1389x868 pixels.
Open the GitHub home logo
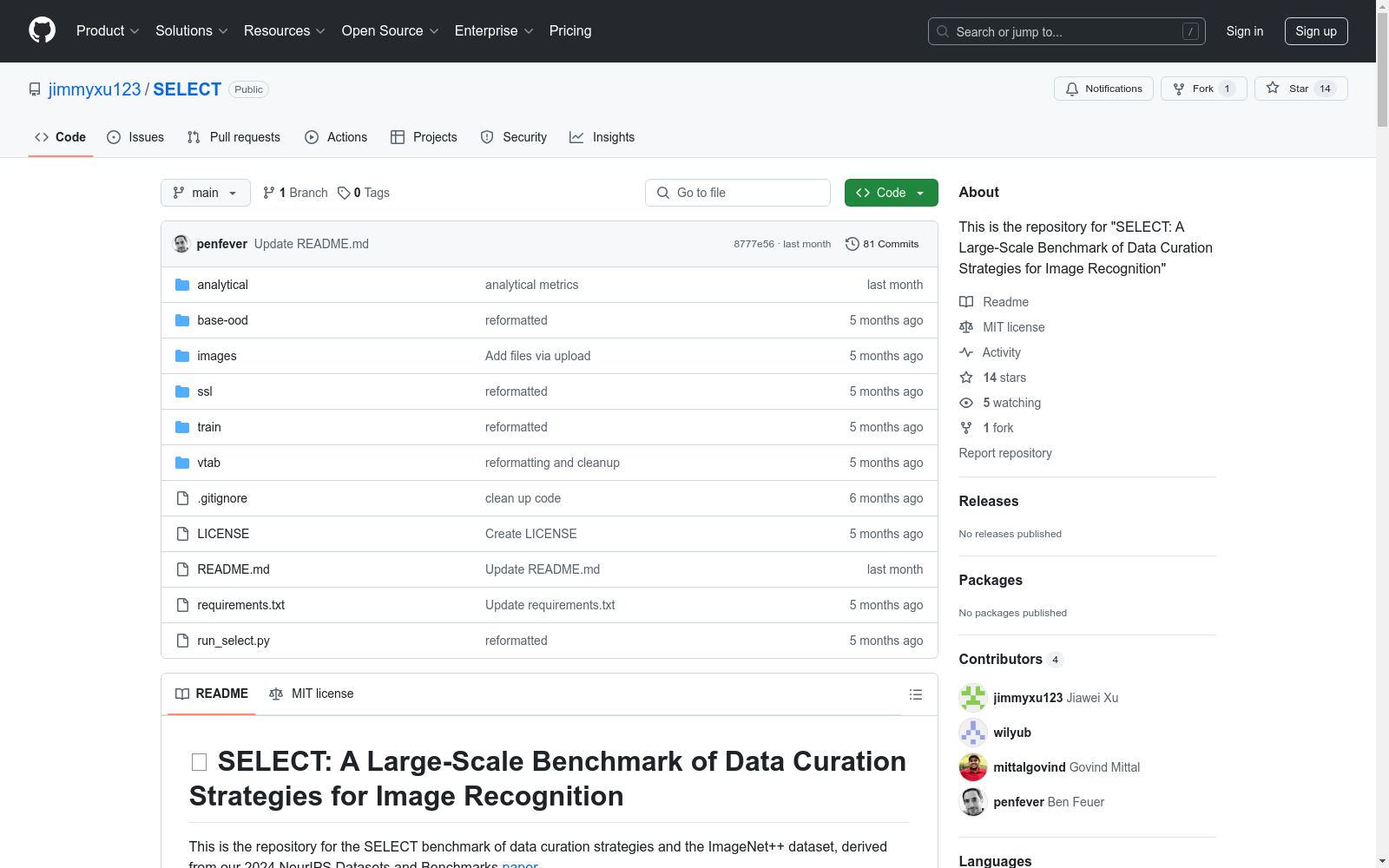point(42,30)
